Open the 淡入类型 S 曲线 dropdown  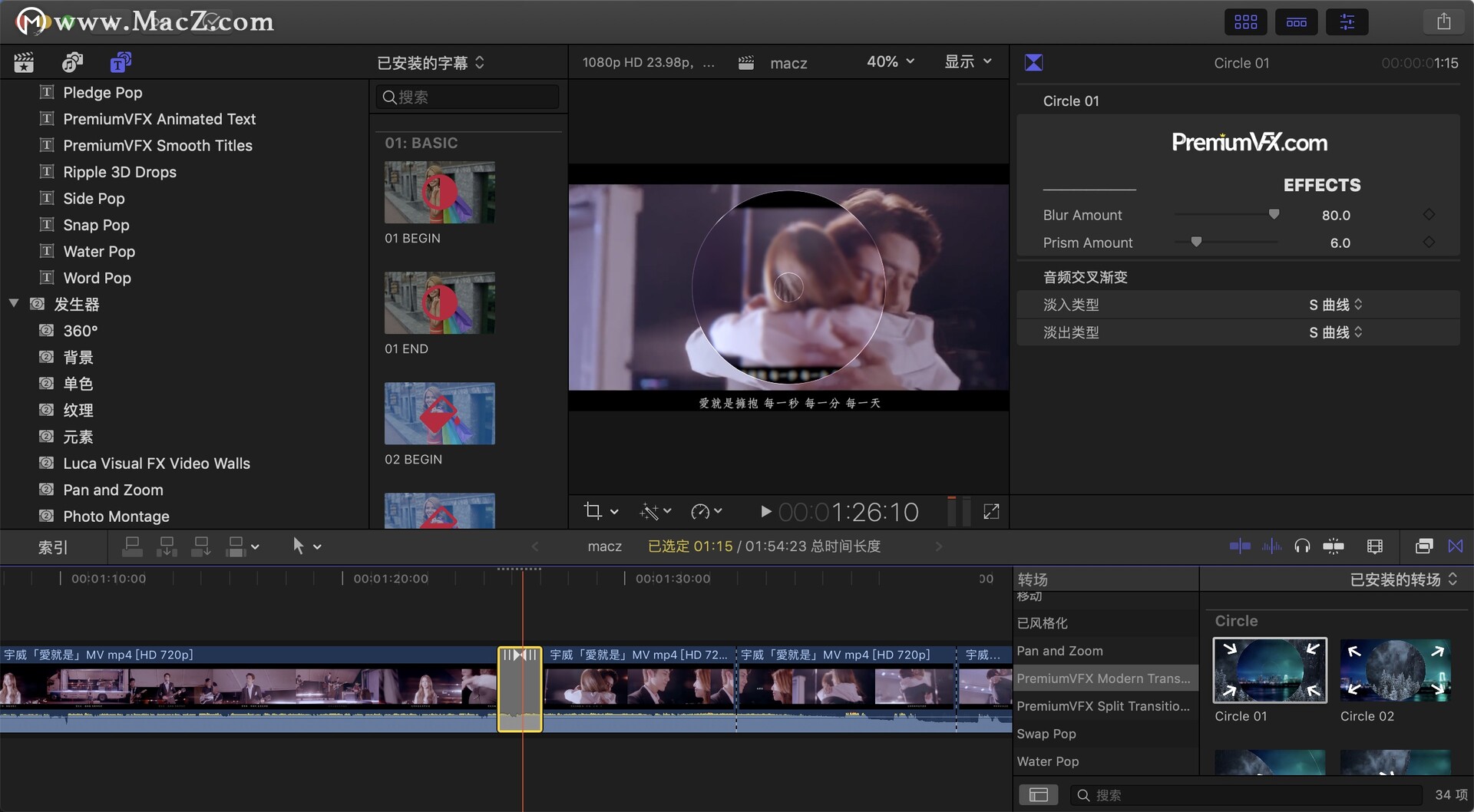[x=1336, y=305]
